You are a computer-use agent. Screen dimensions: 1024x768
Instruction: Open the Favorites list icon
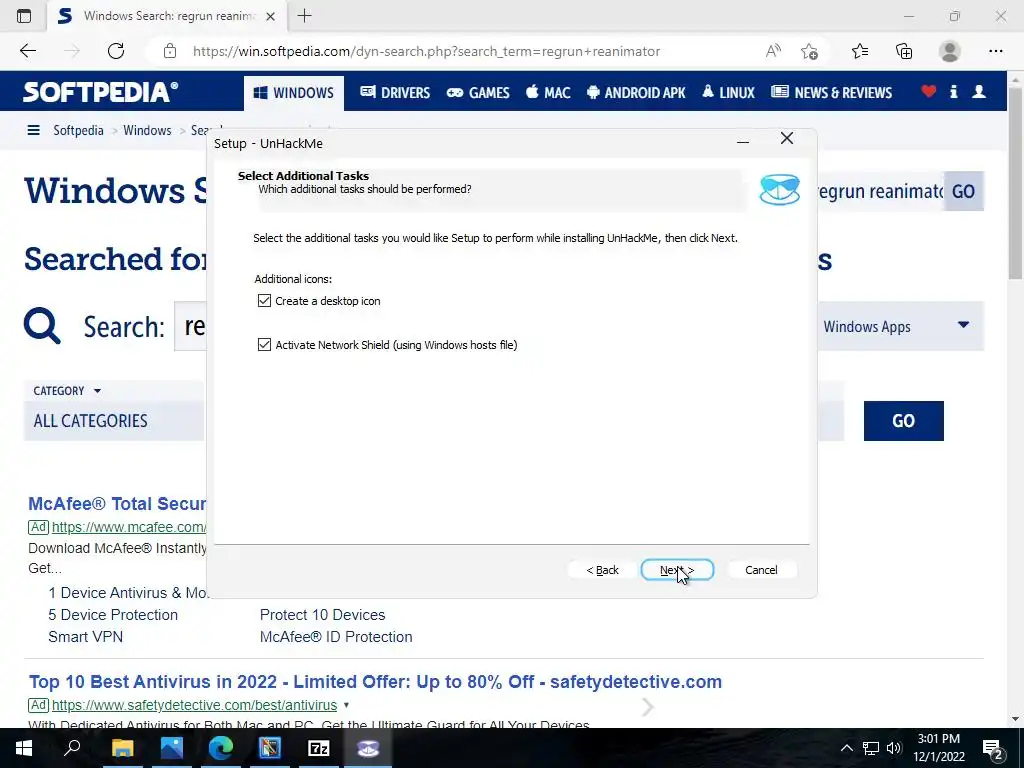[860, 51]
